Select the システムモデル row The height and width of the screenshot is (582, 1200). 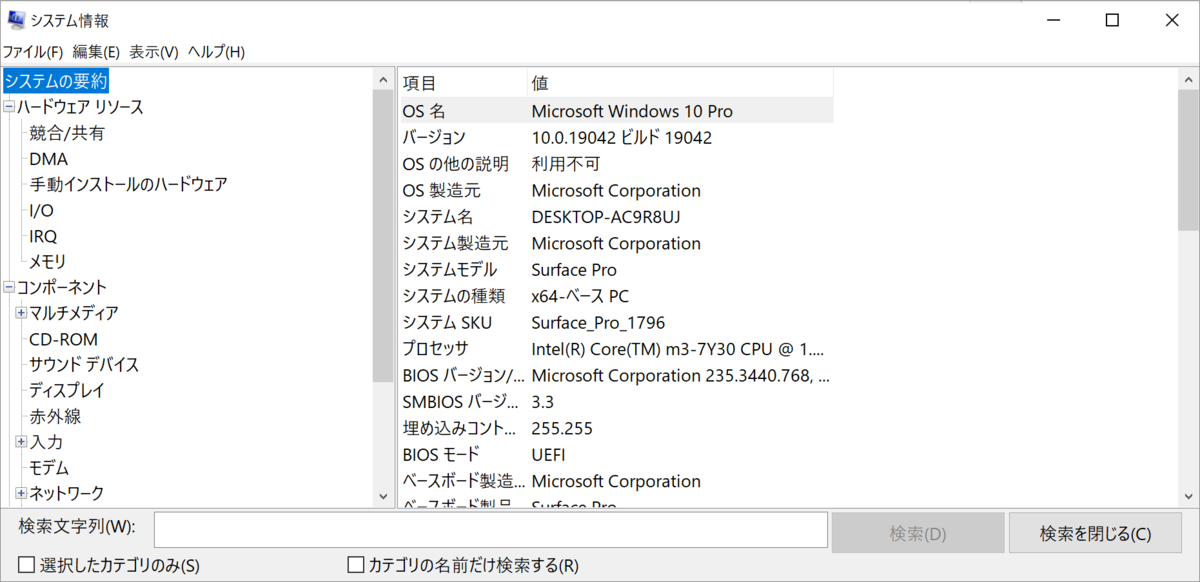[615, 269]
